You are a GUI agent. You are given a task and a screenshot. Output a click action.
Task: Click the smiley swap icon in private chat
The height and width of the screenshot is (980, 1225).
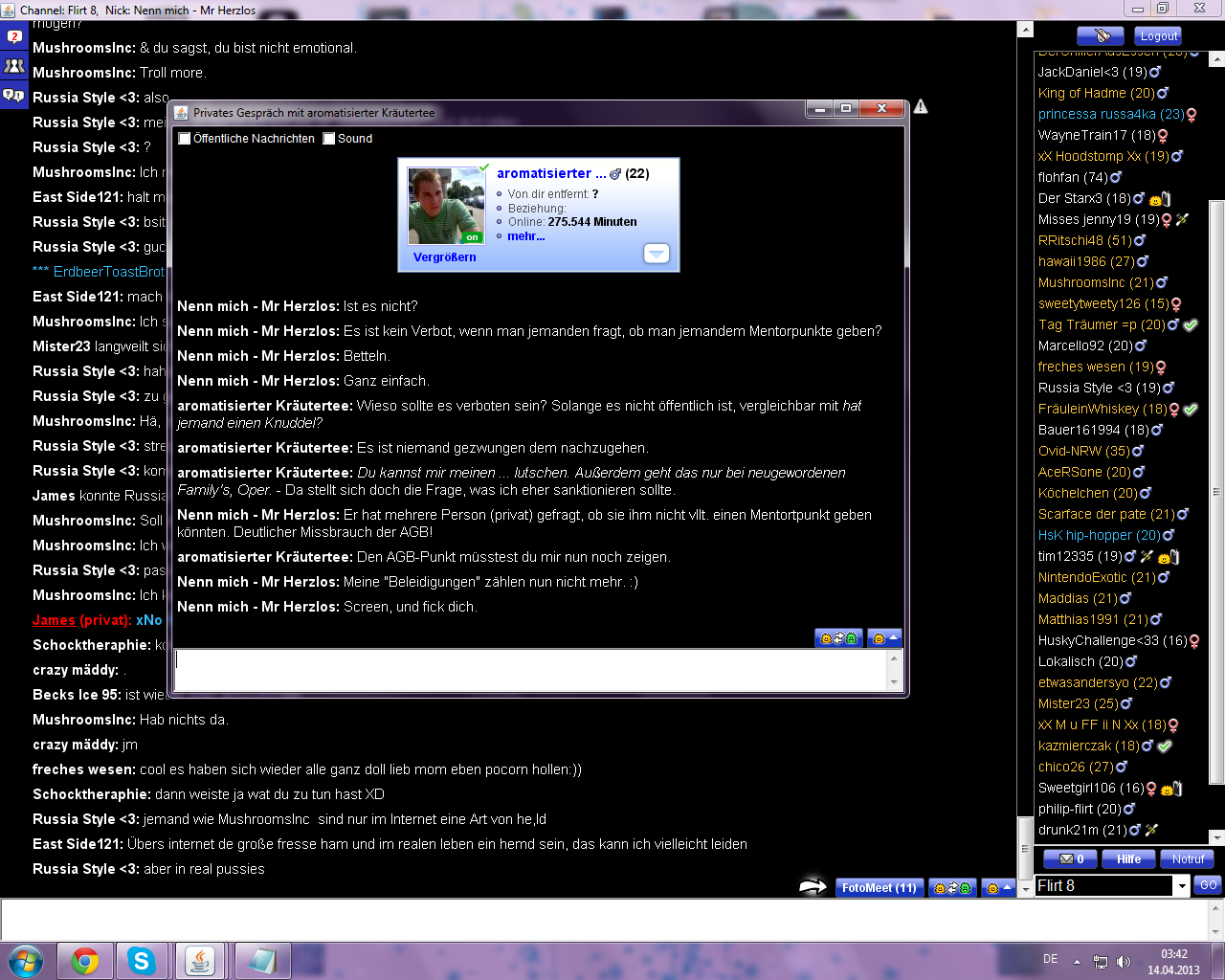point(838,638)
